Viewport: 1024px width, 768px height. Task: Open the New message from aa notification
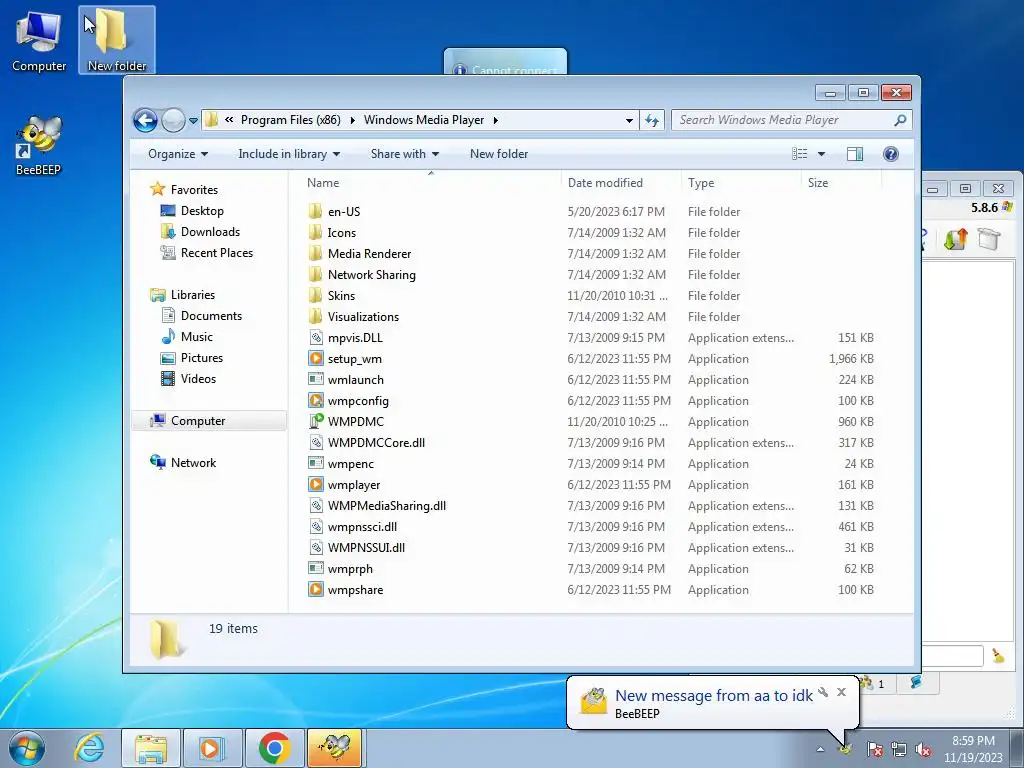click(x=713, y=696)
